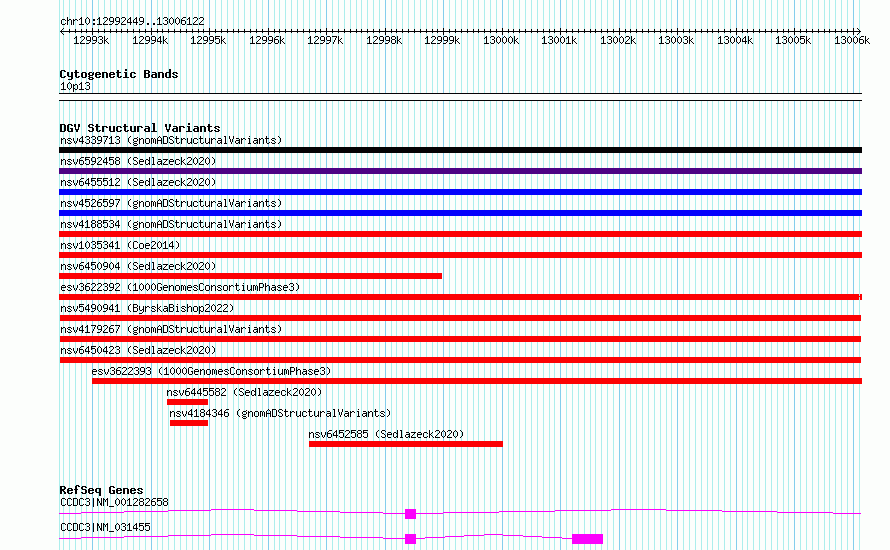The width and height of the screenshot is (890, 550).
Task: Click the 13001k ruler tick label
Action: (559, 40)
